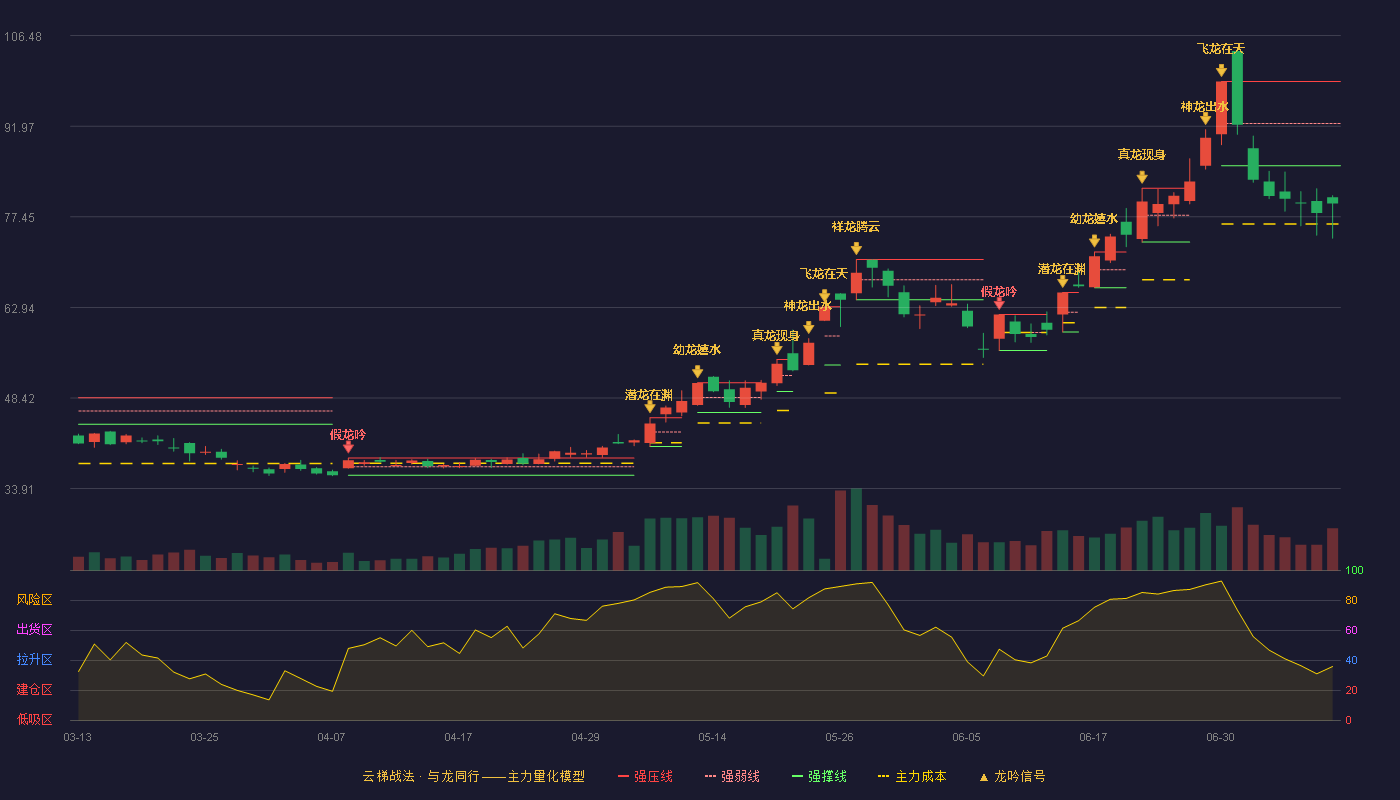Screen dimensions: 1400x800
Task: Hide the 主力成本 dashed line series
Action: click(x=911, y=776)
